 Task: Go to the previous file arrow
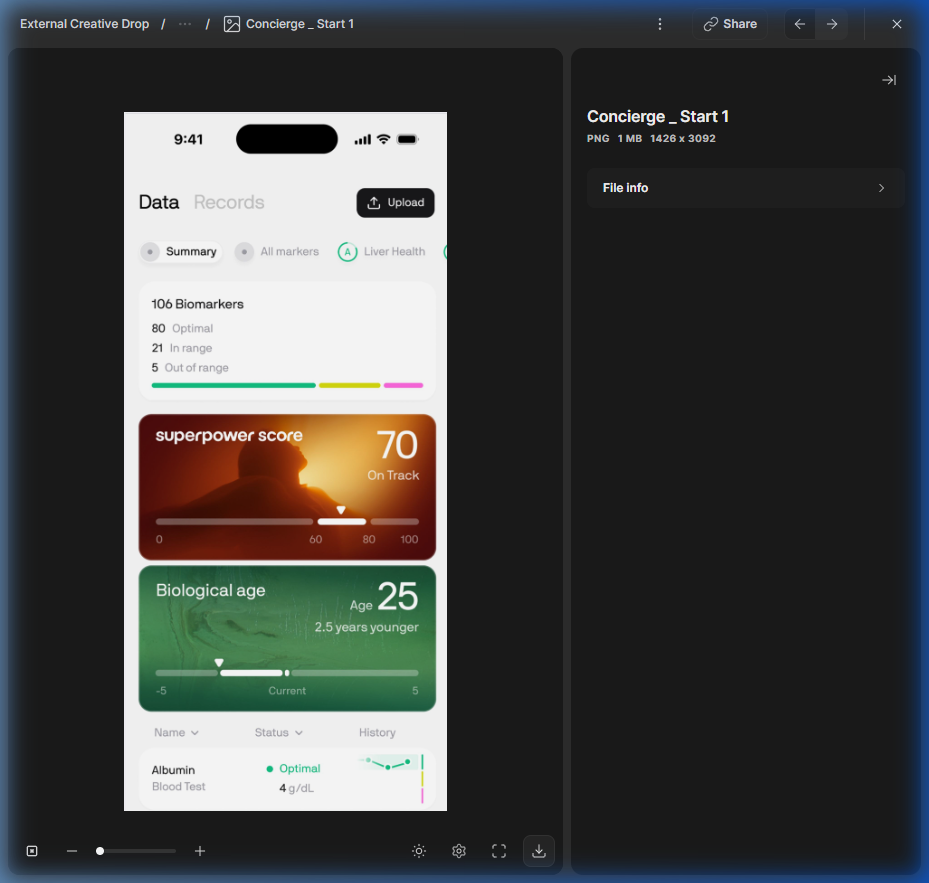(799, 24)
